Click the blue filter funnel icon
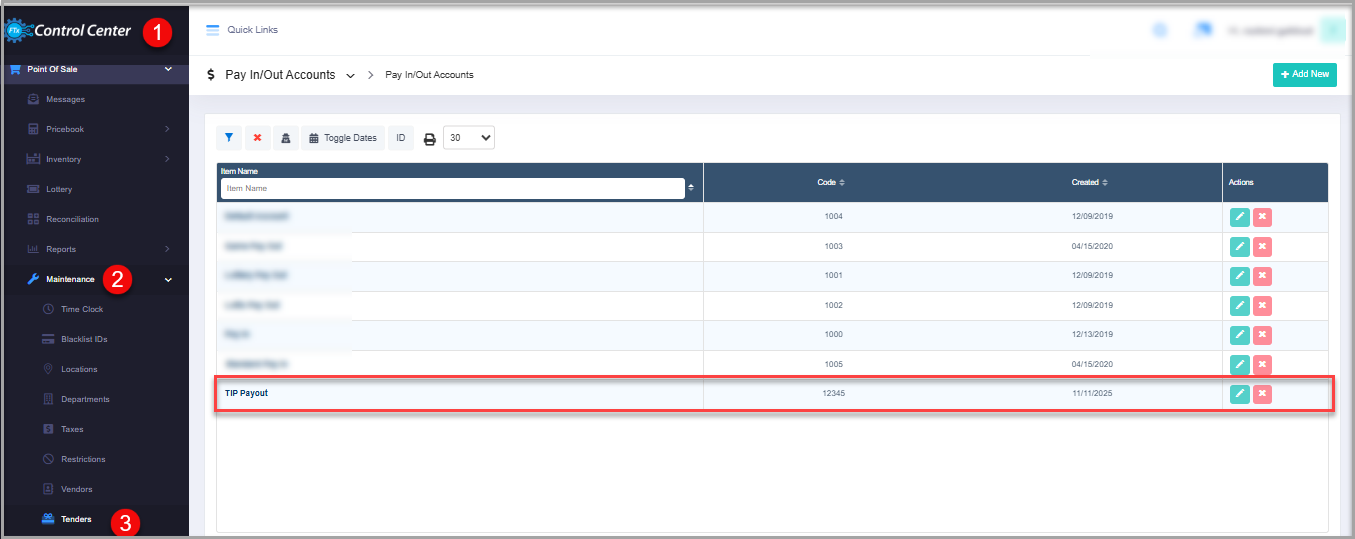 click(229, 138)
